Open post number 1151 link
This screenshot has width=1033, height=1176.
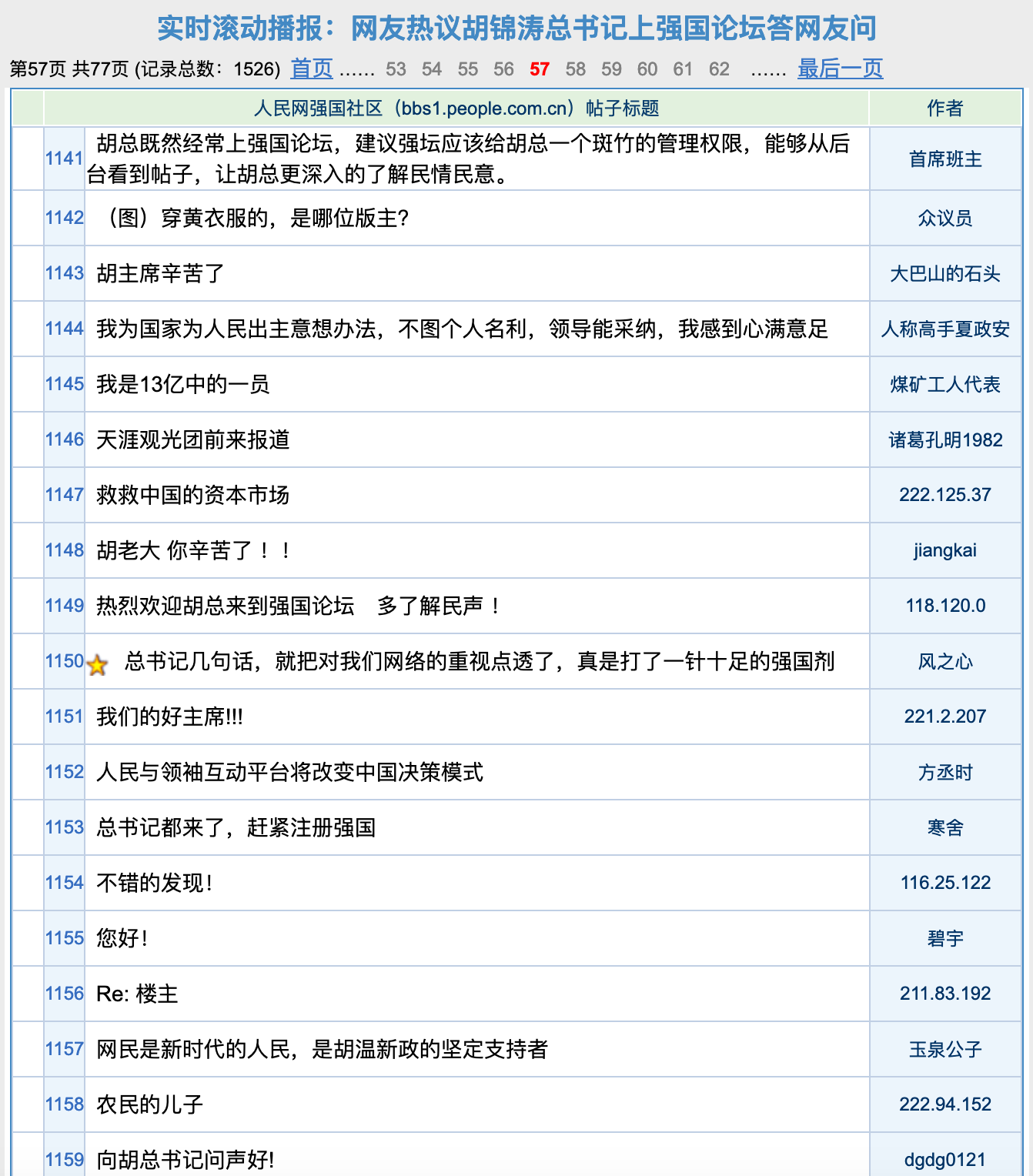pyautogui.click(x=64, y=717)
